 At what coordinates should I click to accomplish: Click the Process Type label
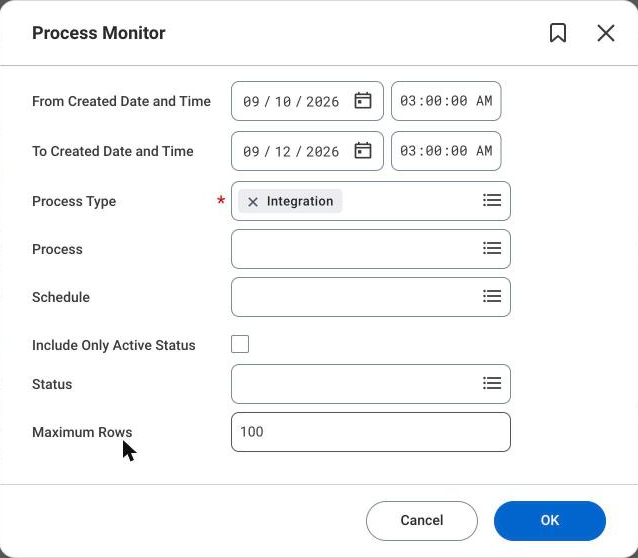[74, 201]
